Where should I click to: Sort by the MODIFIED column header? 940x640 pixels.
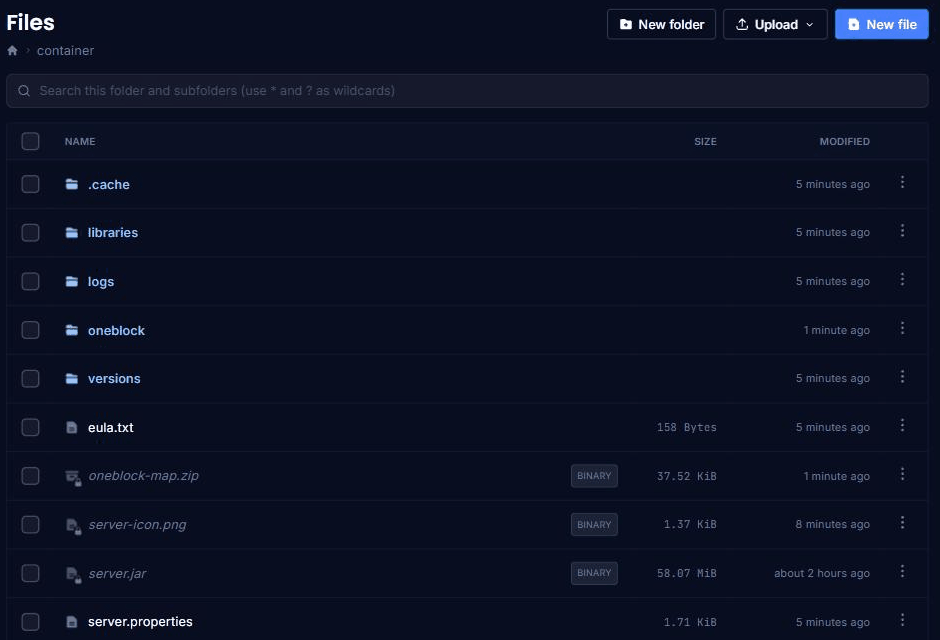pyautogui.click(x=844, y=141)
